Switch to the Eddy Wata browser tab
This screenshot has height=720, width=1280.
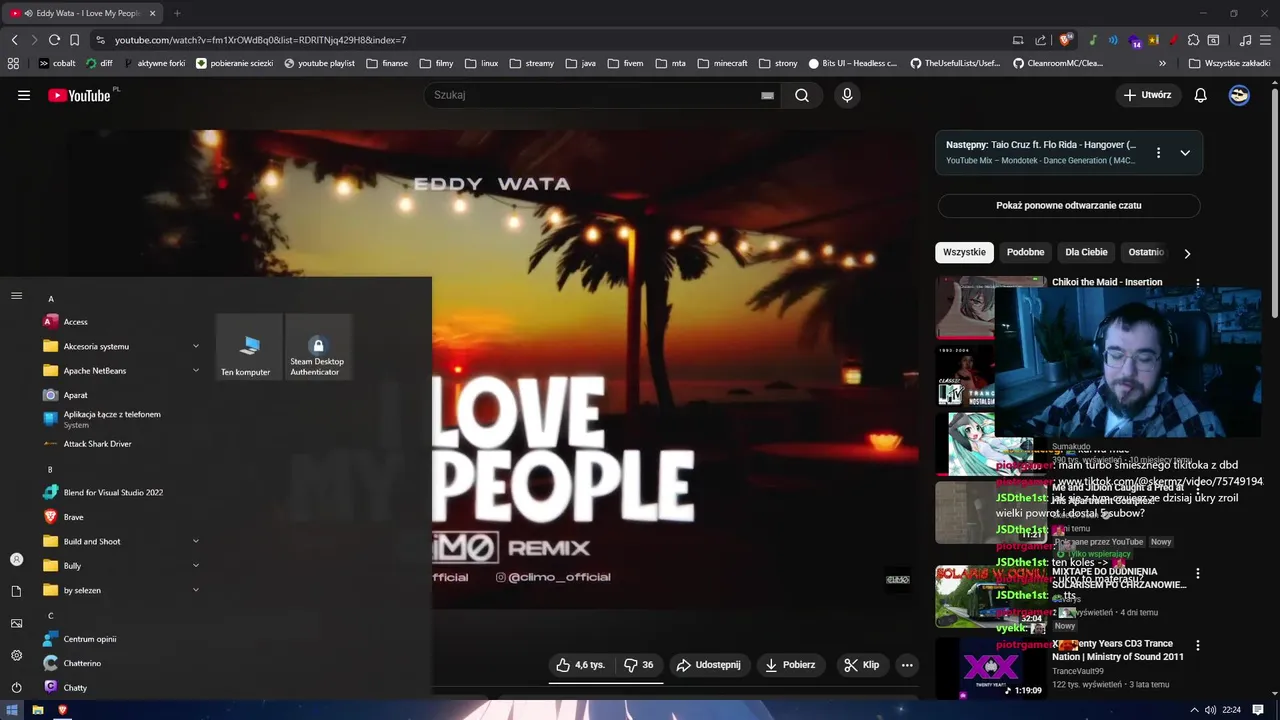point(82,13)
